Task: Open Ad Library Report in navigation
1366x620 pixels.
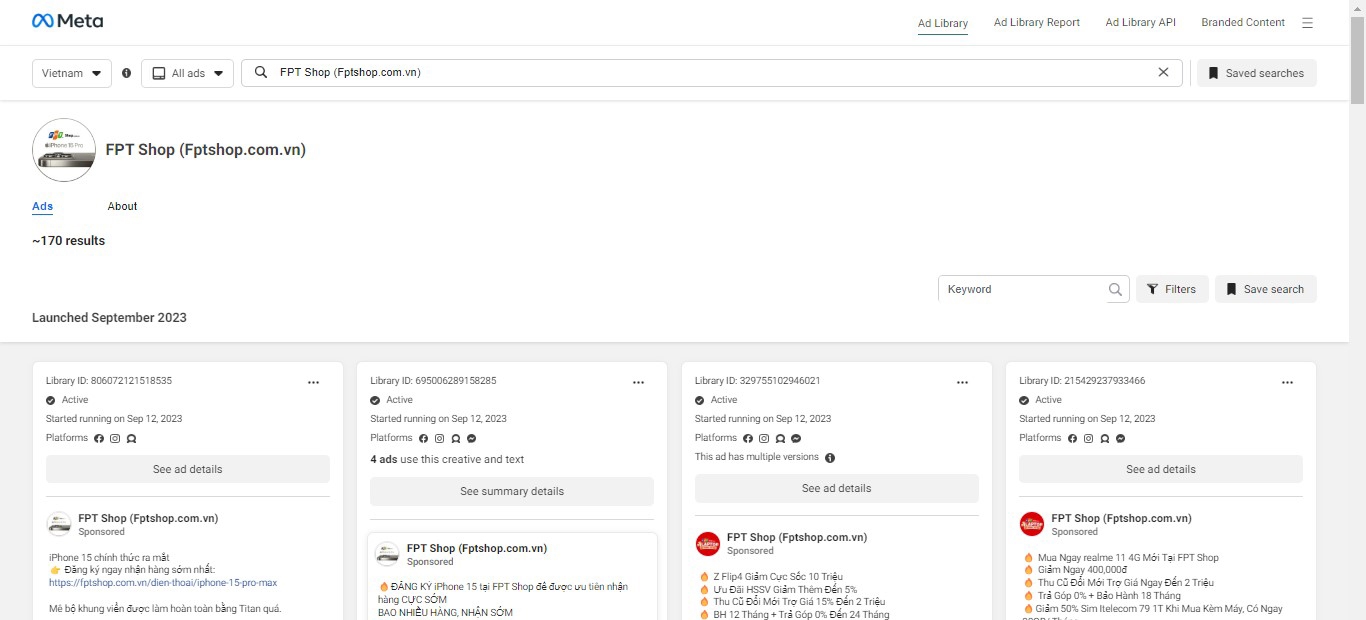Action: tap(1036, 22)
